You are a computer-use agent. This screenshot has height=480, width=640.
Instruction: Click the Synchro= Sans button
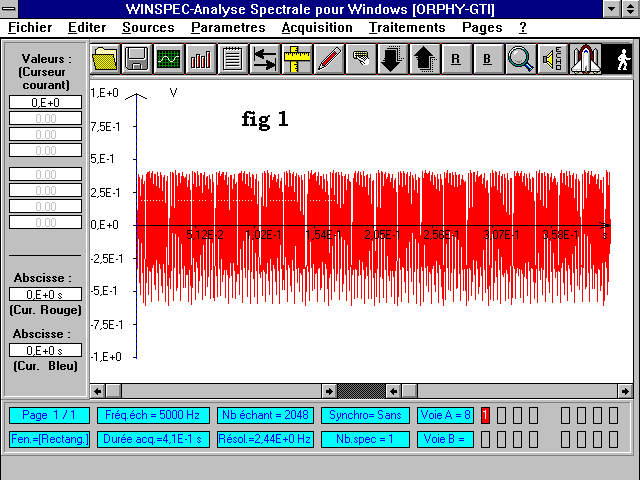(365, 416)
